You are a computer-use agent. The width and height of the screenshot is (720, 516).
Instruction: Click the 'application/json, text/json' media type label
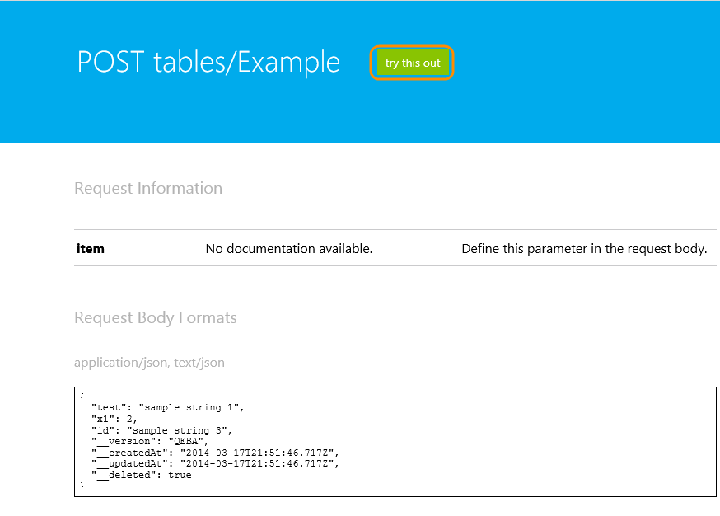click(x=149, y=363)
